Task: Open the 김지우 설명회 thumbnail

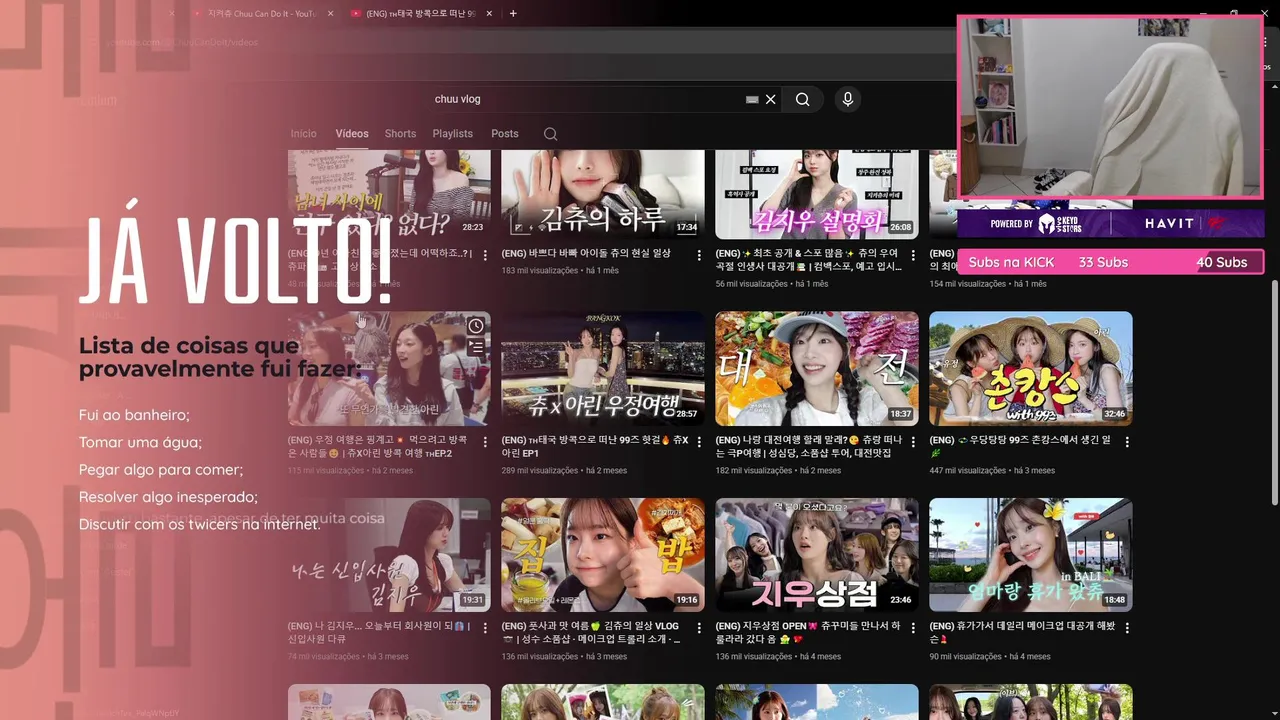Action: point(817,194)
